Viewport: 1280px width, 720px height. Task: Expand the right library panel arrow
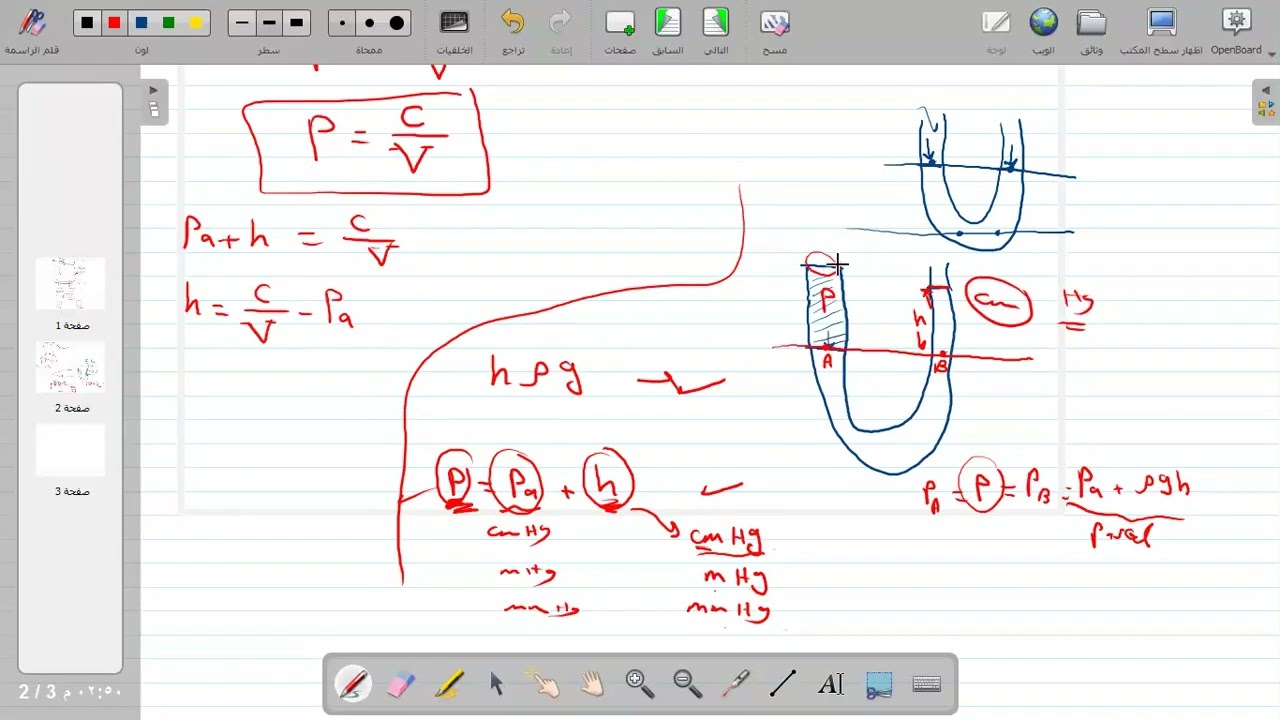1265,90
